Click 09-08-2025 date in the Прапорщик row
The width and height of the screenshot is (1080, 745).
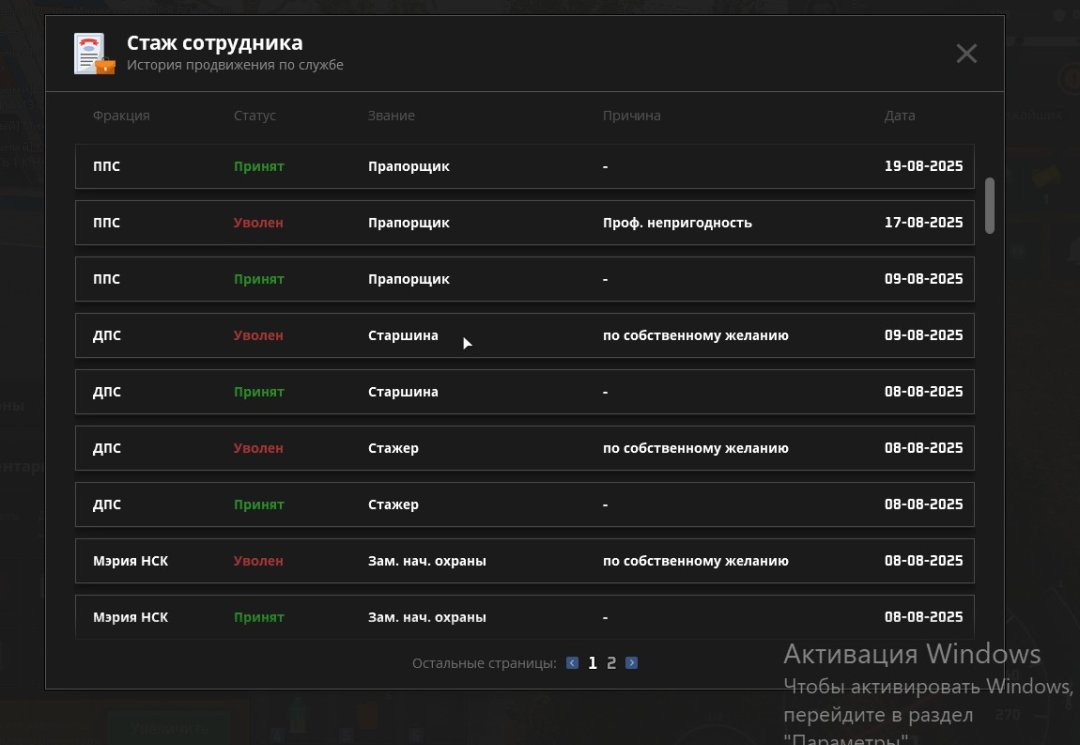click(x=924, y=279)
